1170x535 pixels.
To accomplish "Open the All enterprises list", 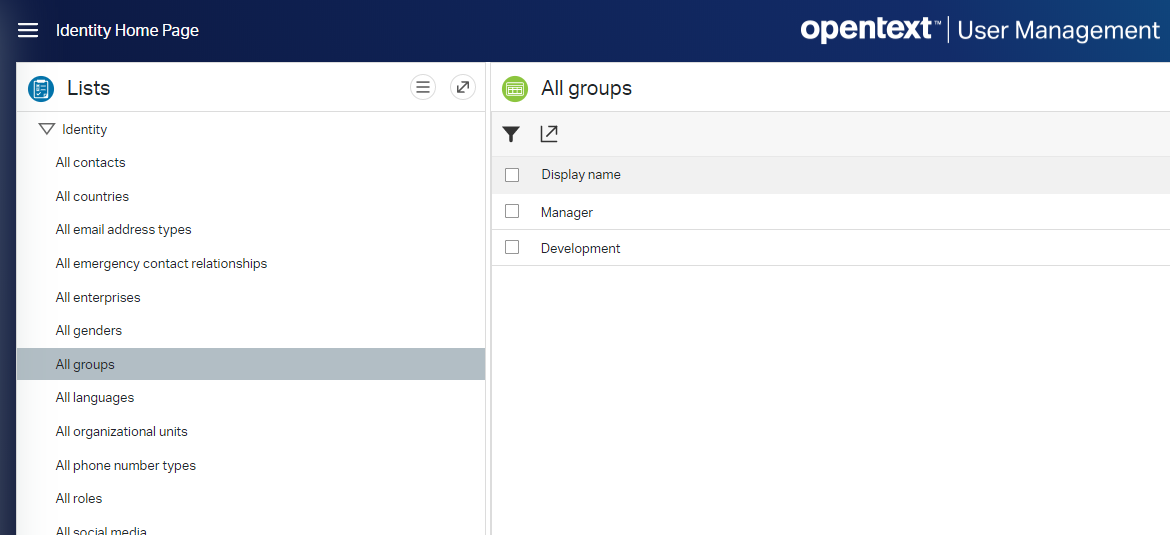I will 98,298.
